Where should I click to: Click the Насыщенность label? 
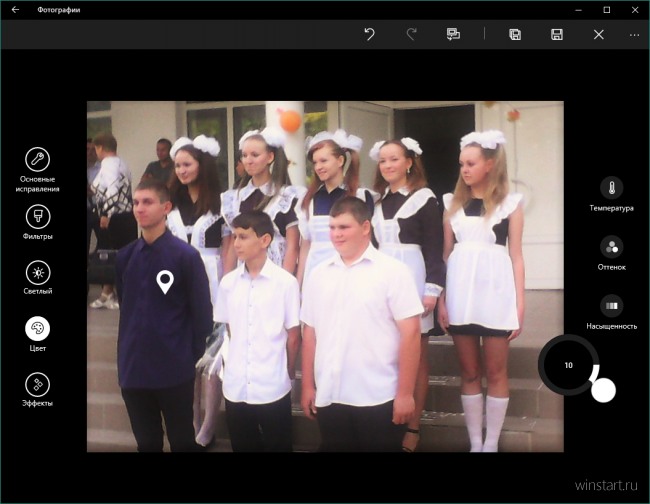[x=611, y=326]
